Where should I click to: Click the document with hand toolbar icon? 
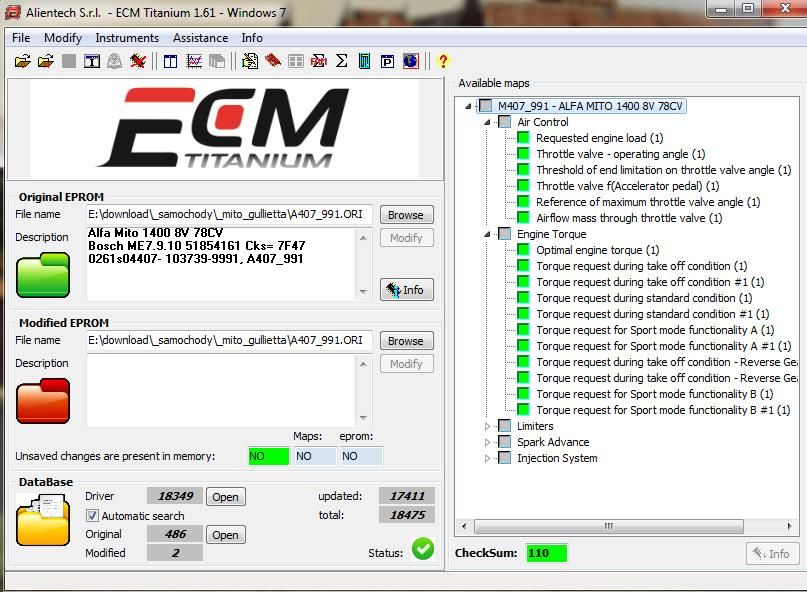pos(250,61)
